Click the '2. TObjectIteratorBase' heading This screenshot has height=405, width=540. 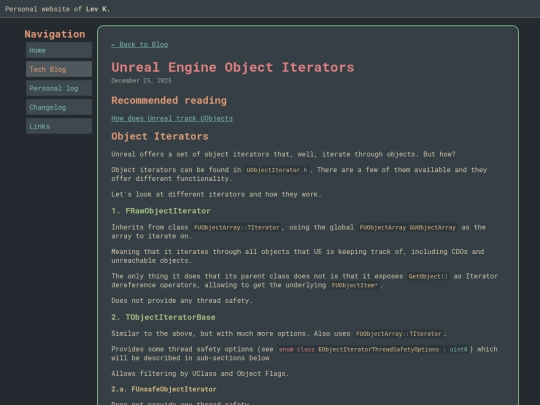coord(163,317)
